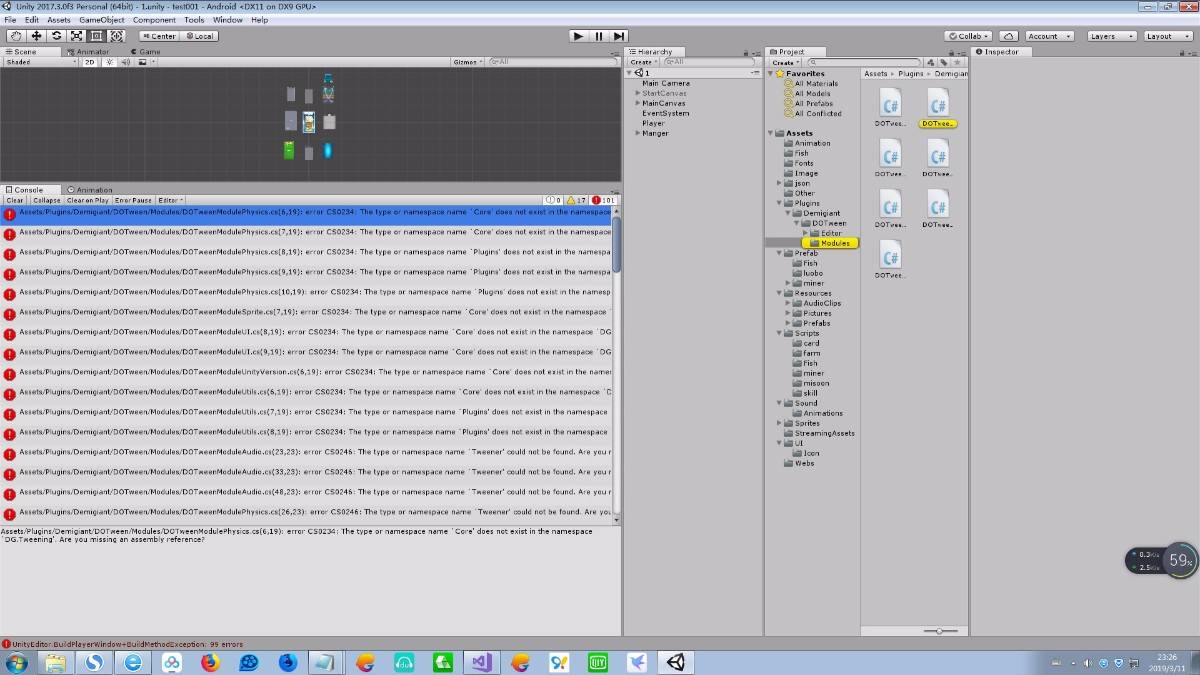This screenshot has width=1200, height=675.
Task: Click Project search field
Action: tap(866, 62)
